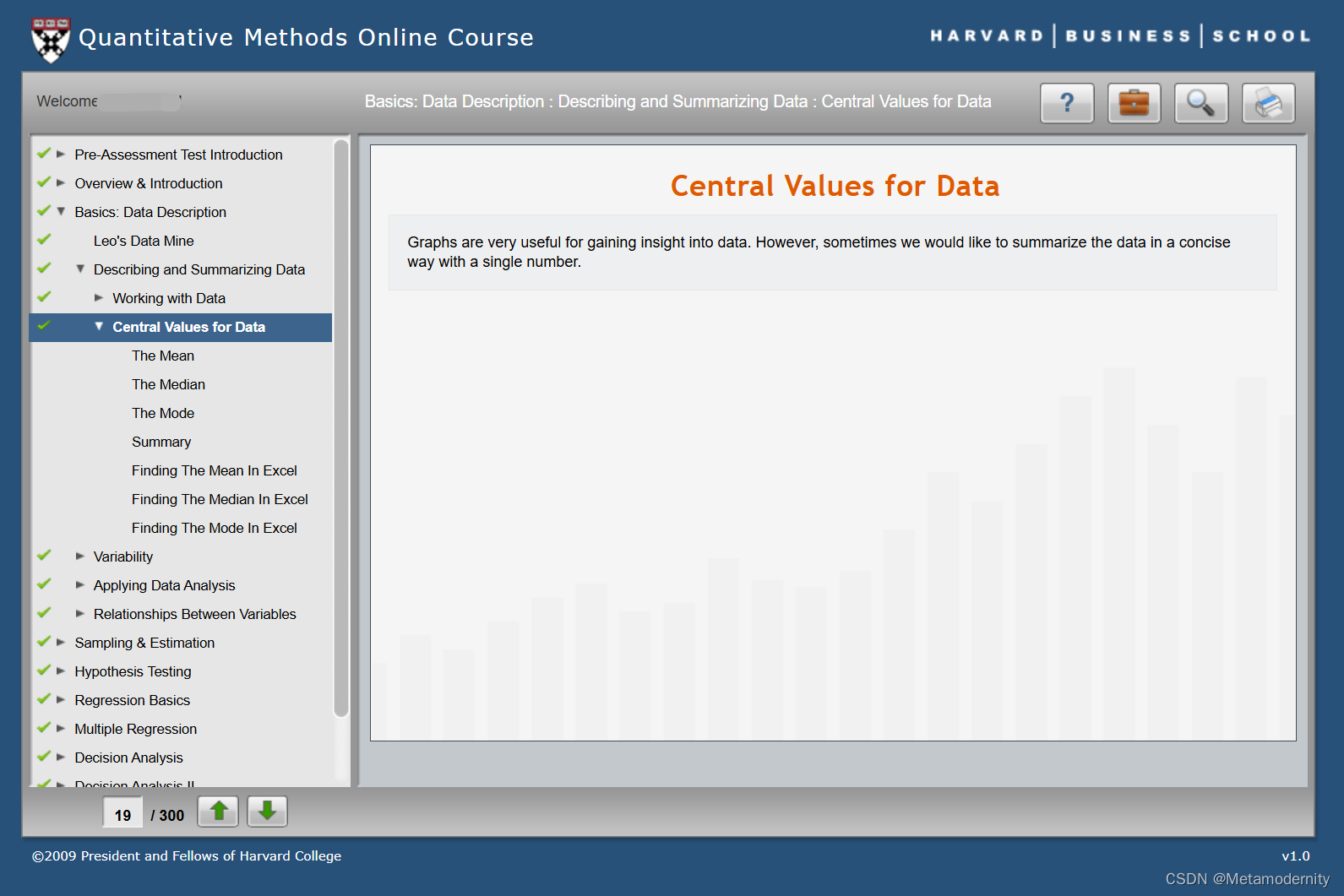Open Finding The Mode In Excel
The image size is (1344, 896).
tap(215, 528)
